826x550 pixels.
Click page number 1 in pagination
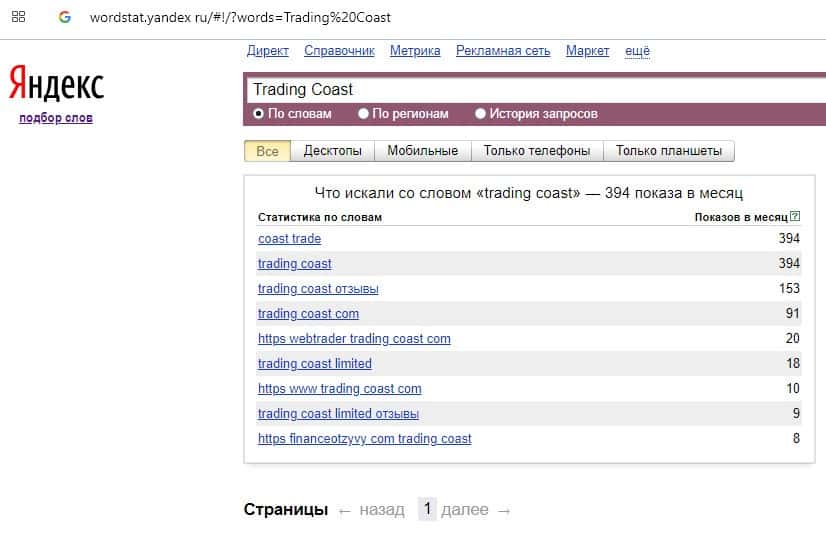click(427, 509)
